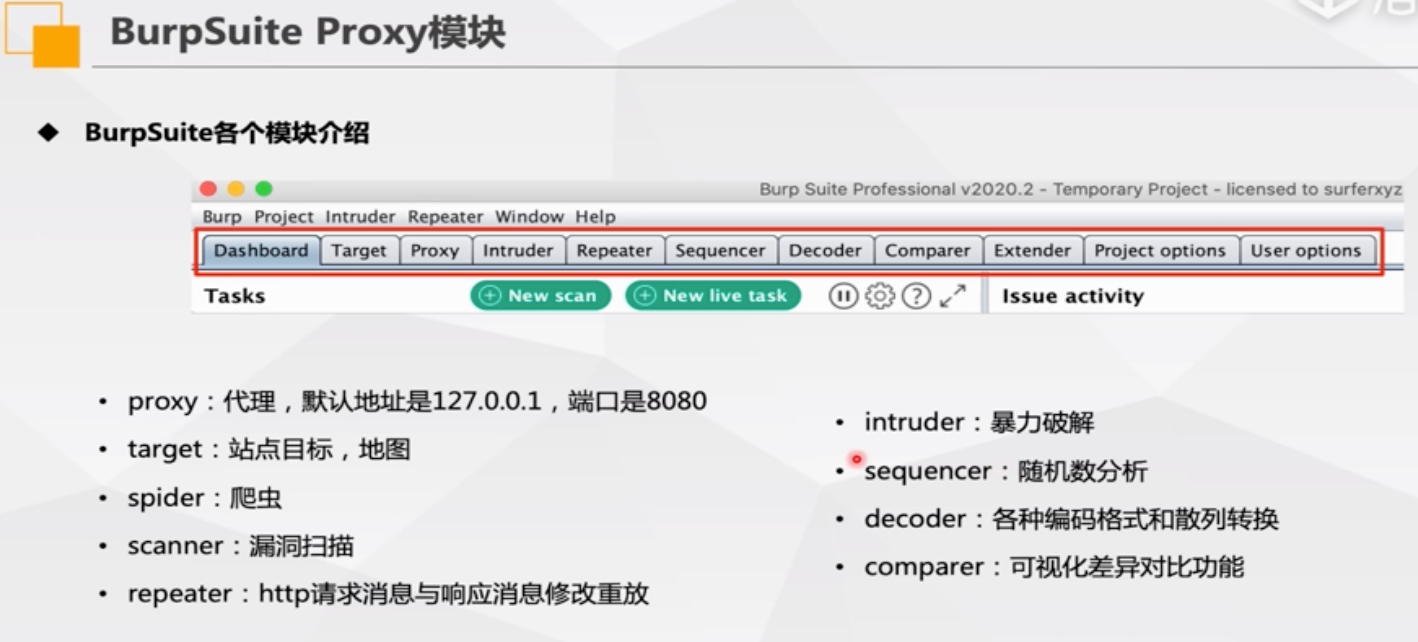Click the Issue activity panel heading
This screenshot has width=1418, height=642.
click(1072, 296)
